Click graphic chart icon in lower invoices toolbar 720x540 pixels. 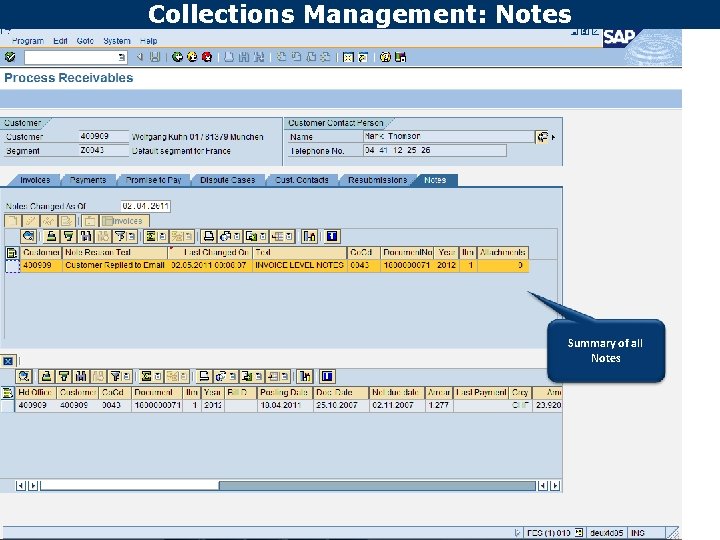tap(305, 377)
